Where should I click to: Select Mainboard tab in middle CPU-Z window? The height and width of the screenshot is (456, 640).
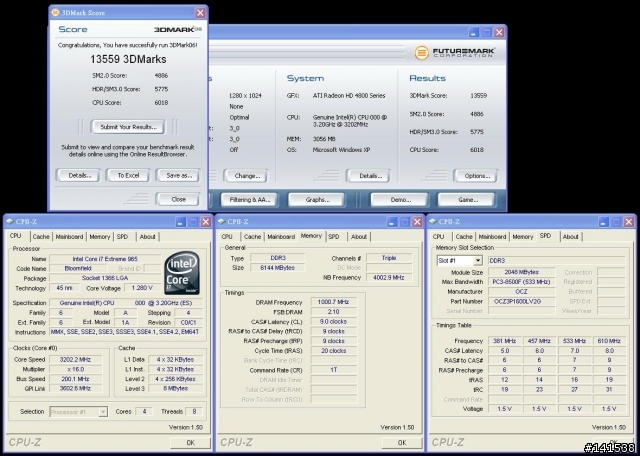(x=281, y=237)
